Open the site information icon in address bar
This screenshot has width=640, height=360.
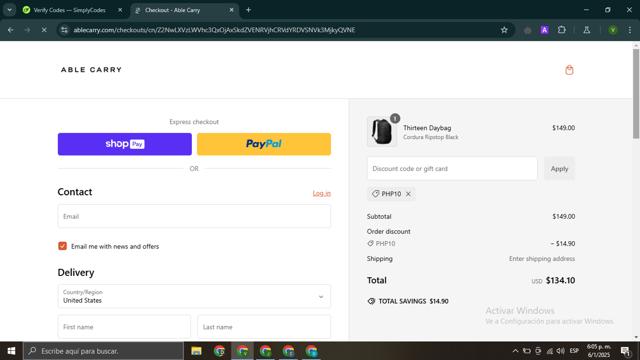(64, 30)
